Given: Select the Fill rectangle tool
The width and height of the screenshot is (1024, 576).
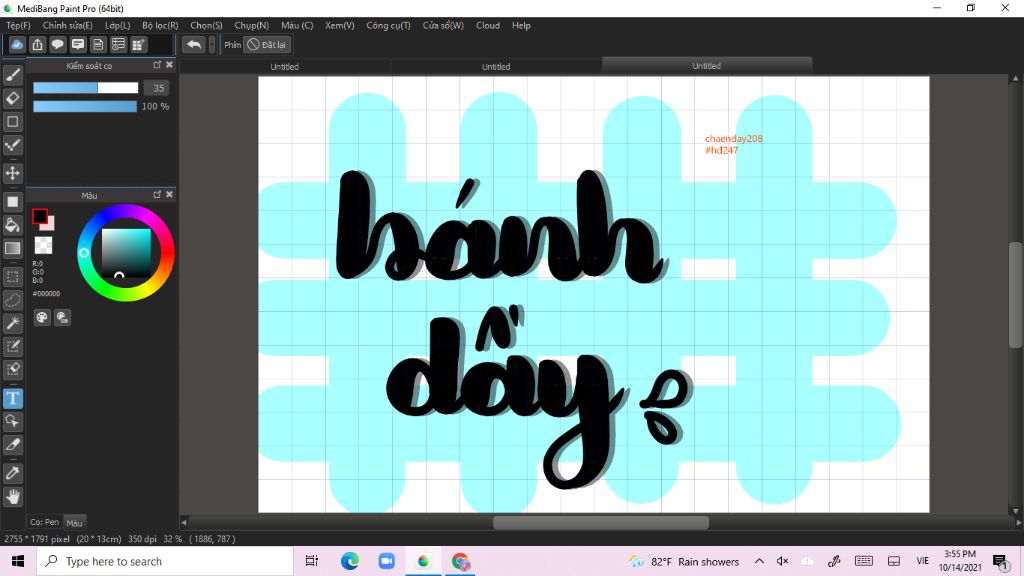Looking at the screenshot, I should click(12, 202).
